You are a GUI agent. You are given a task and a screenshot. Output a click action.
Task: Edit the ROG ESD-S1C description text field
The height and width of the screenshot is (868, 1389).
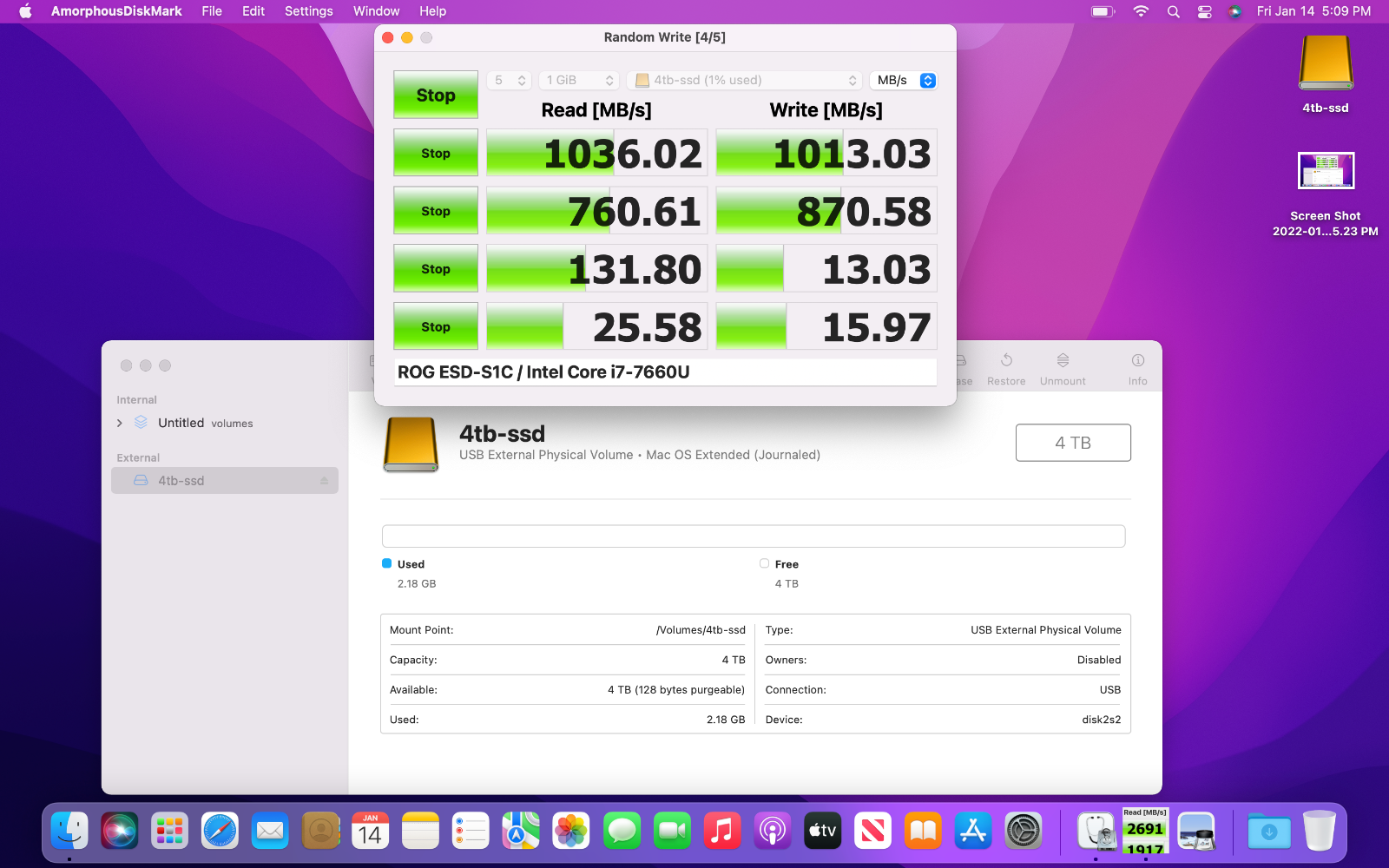pyautogui.click(x=665, y=372)
